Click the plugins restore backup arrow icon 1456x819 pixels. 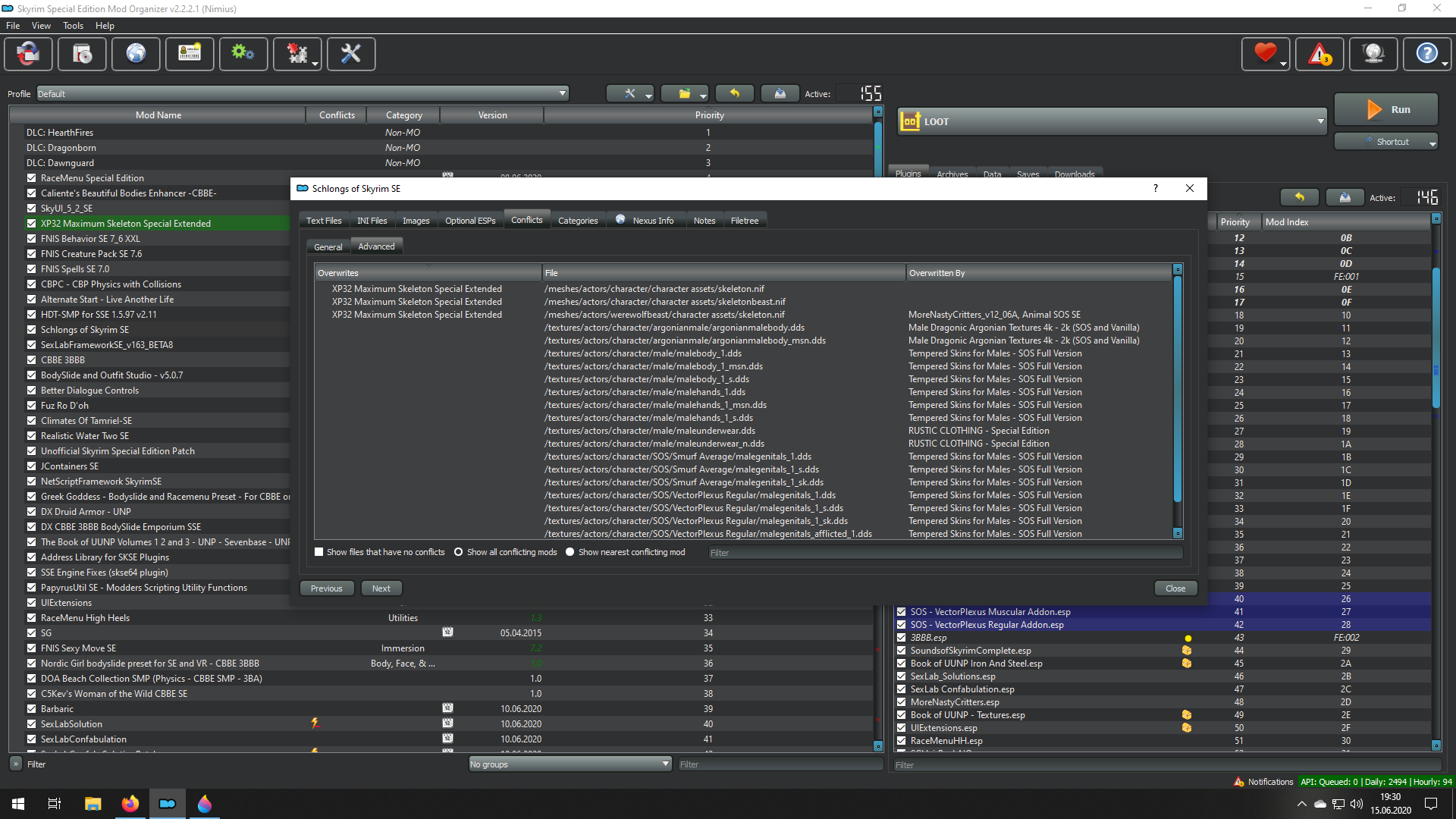pos(1300,197)
